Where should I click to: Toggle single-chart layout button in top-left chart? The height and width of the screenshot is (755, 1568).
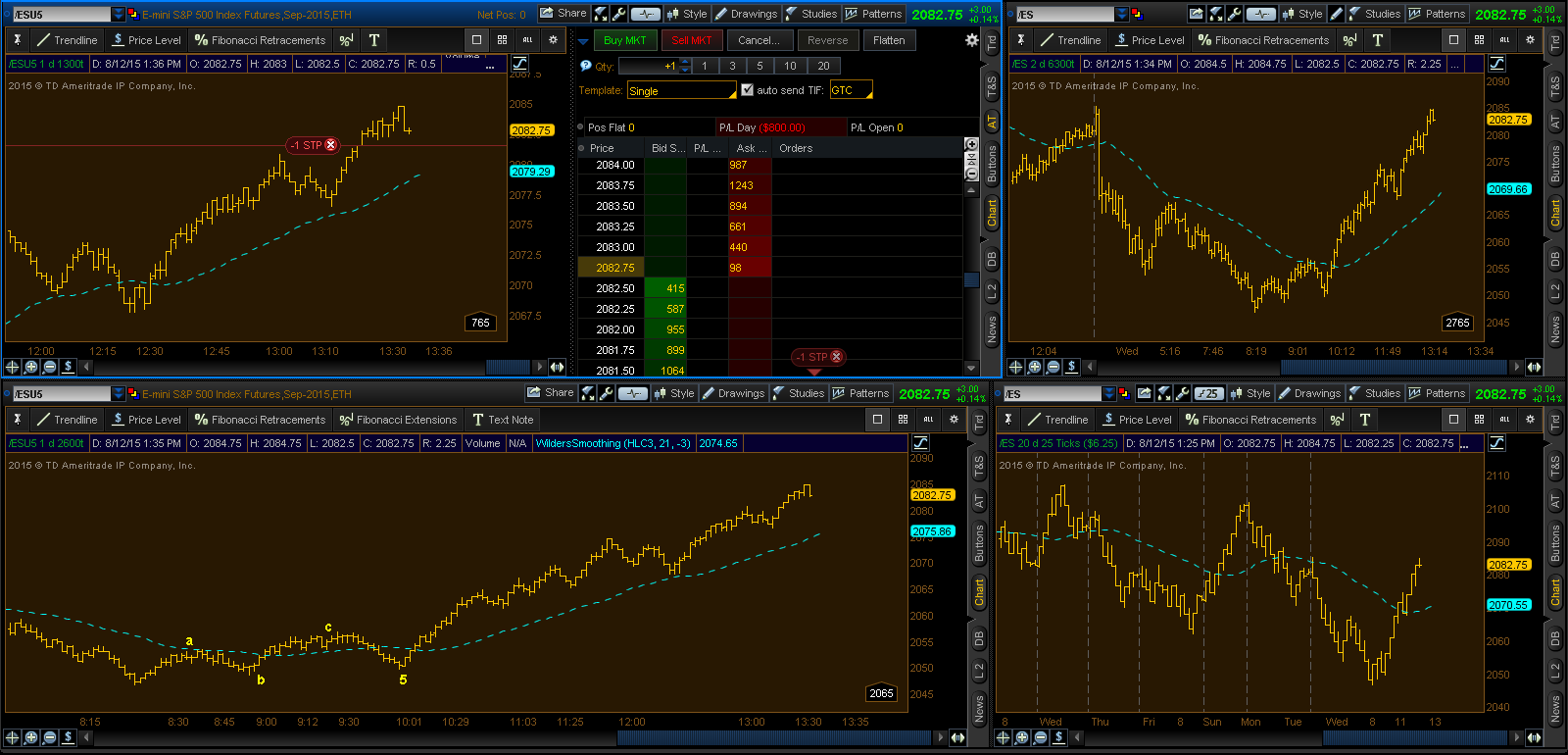coord(476,40)
